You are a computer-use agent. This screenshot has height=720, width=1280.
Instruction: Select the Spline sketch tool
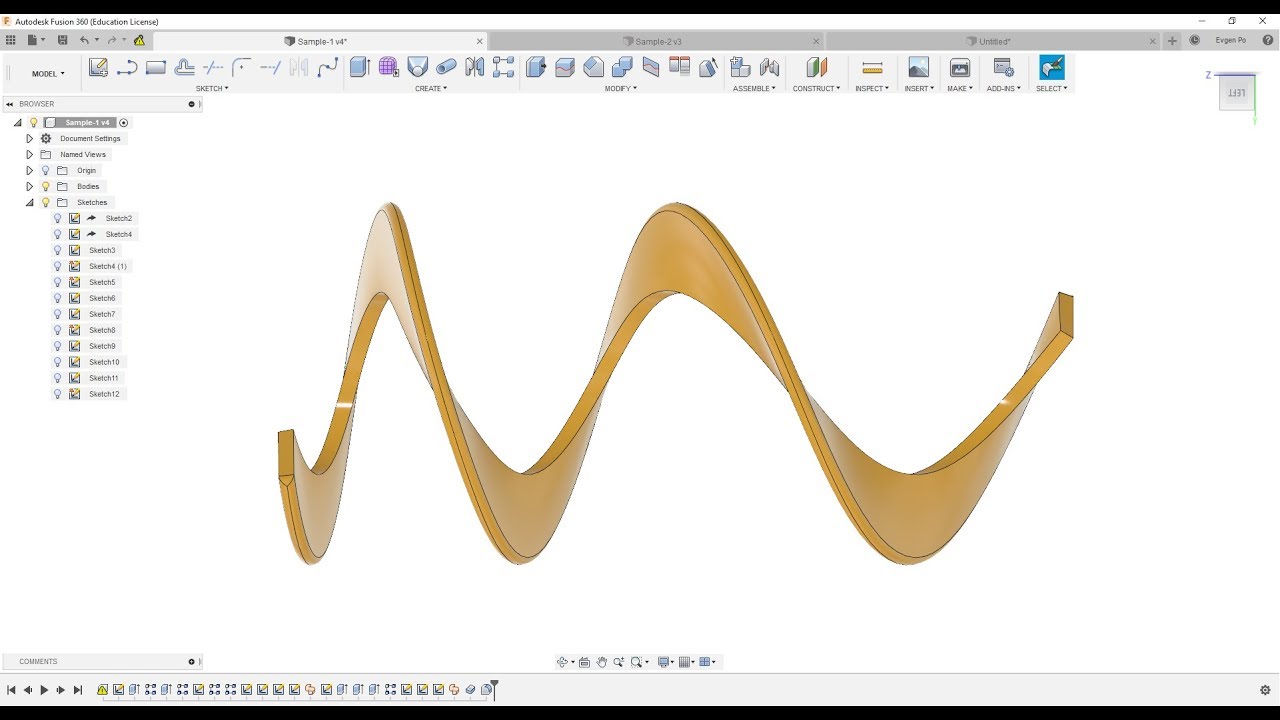327,67
